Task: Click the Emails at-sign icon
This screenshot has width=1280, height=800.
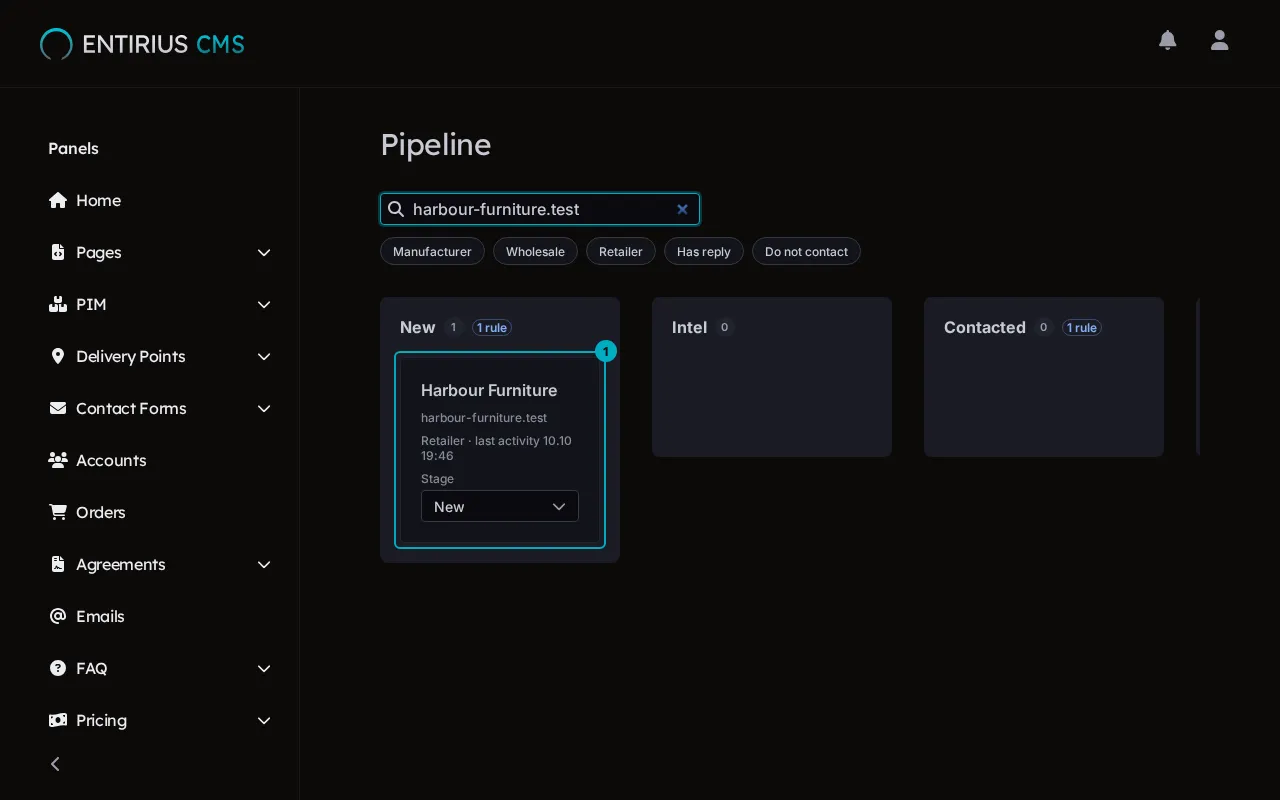Action: tap(58, 616)
